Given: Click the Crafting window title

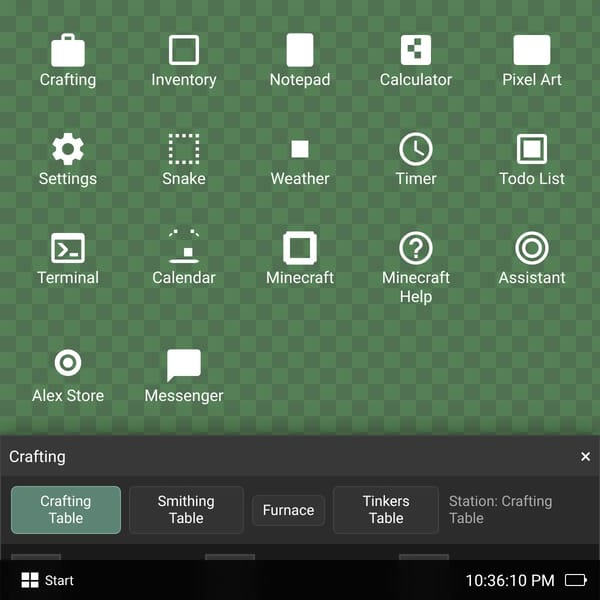Looking at the screenshot, I should 37,457.
